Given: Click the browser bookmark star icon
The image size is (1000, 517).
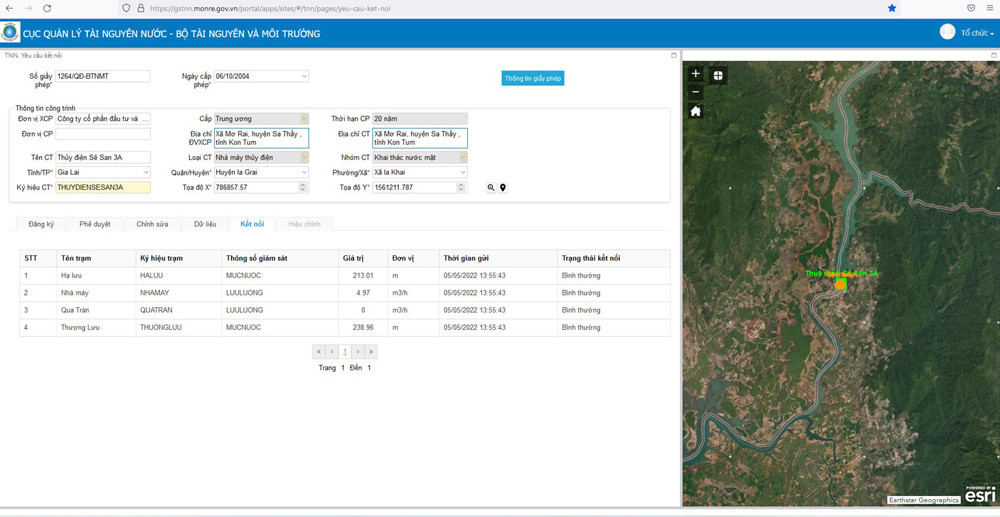Looking at the screenshot, I should [892, 8].
